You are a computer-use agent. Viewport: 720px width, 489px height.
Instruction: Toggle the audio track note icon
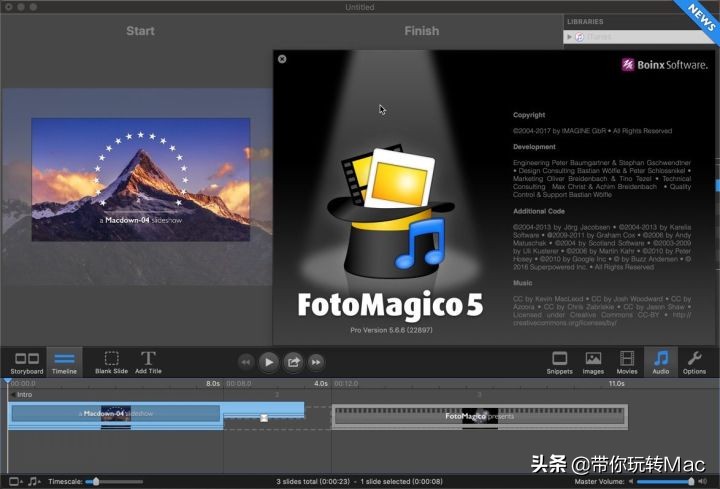33,481
